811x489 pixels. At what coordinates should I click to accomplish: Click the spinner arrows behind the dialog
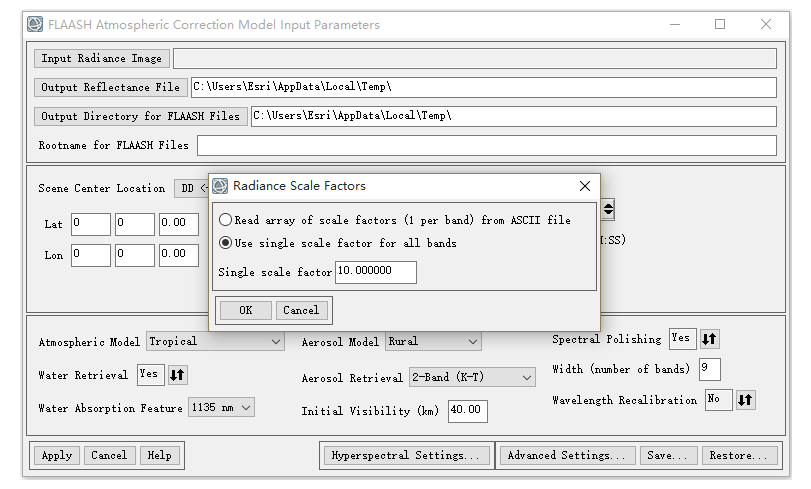[x=608, y=210]
